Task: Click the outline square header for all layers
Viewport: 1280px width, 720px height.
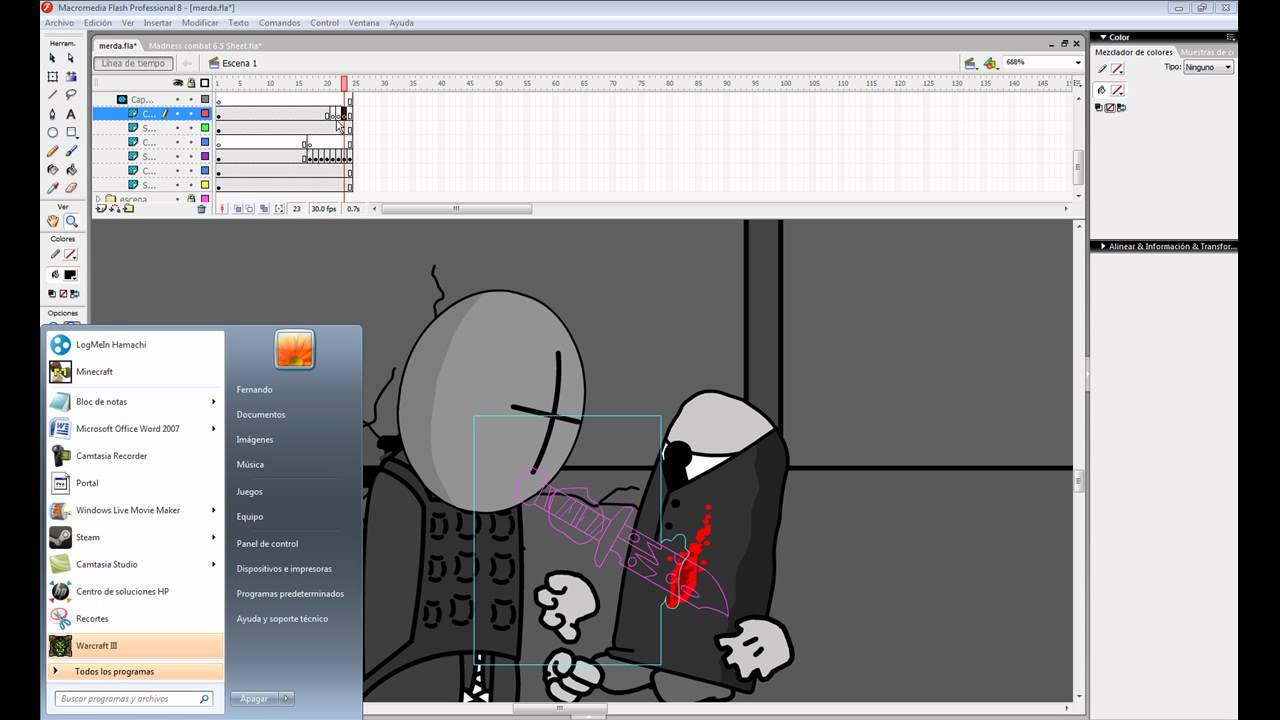Action: tap(205, 83)
